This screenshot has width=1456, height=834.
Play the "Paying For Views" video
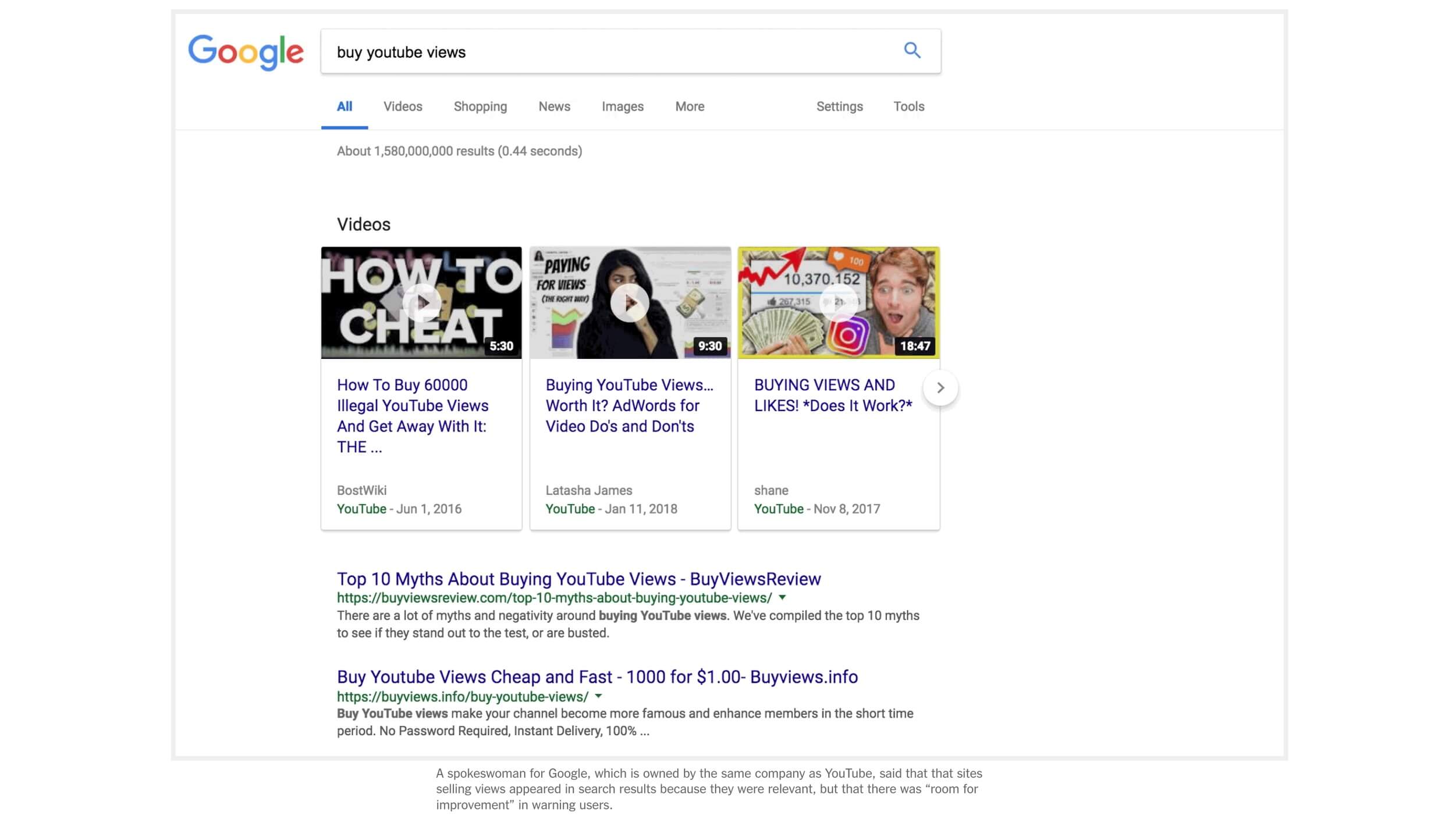[x=630, y=301]
